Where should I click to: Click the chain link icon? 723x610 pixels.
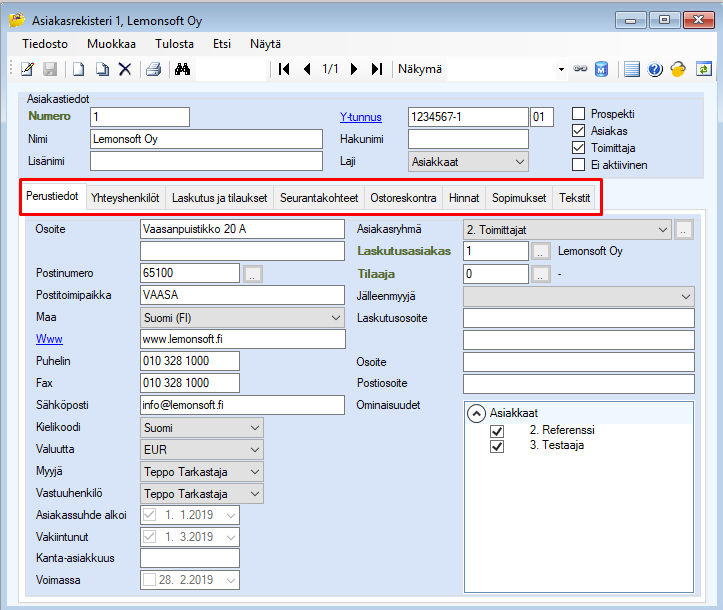point(580,69)
